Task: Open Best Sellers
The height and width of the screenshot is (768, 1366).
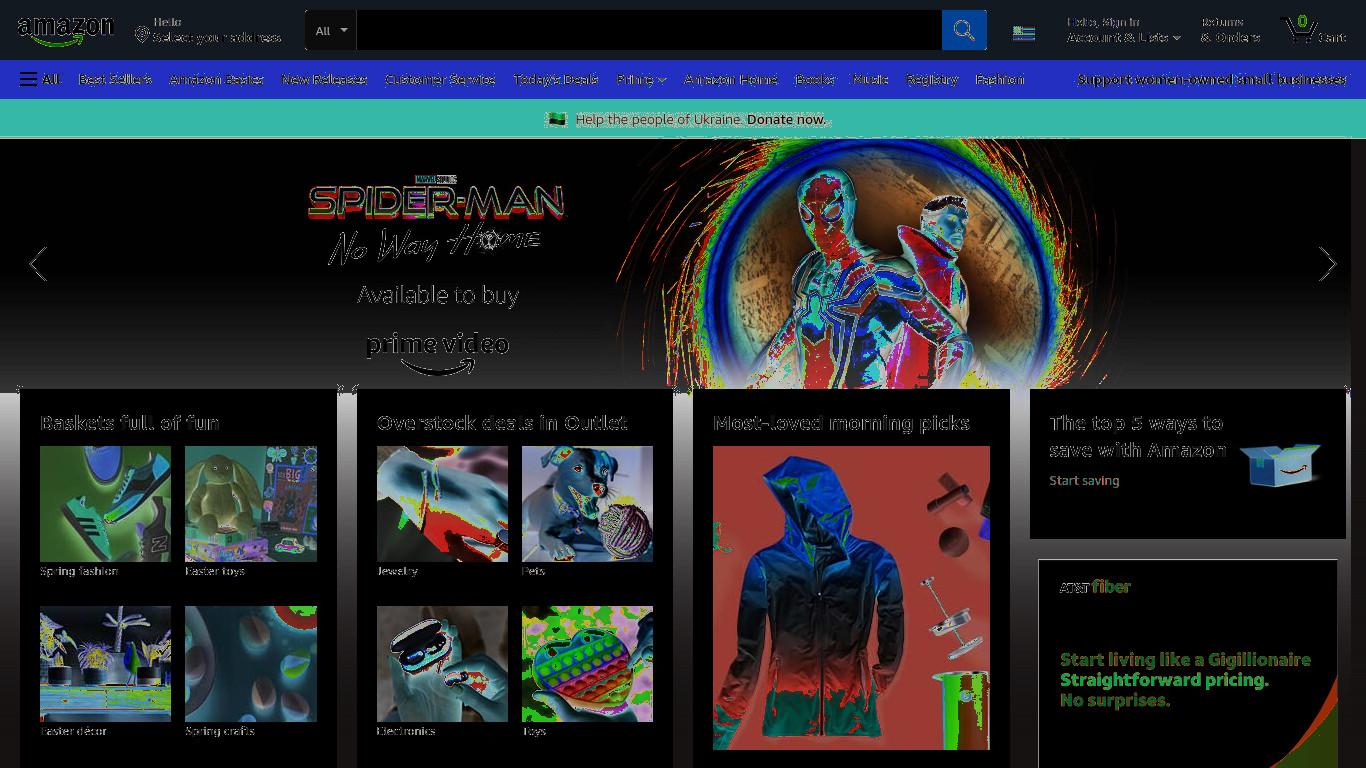Action: tap(115, 79)
